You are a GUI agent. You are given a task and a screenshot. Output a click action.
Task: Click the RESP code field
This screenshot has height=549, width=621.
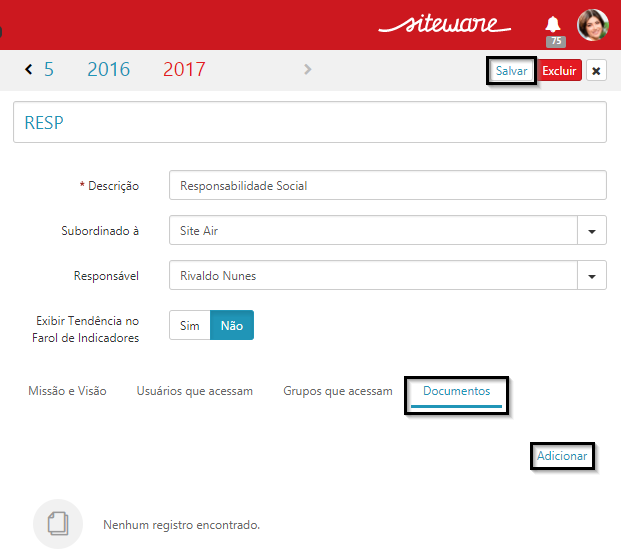(x=310, y=122)
